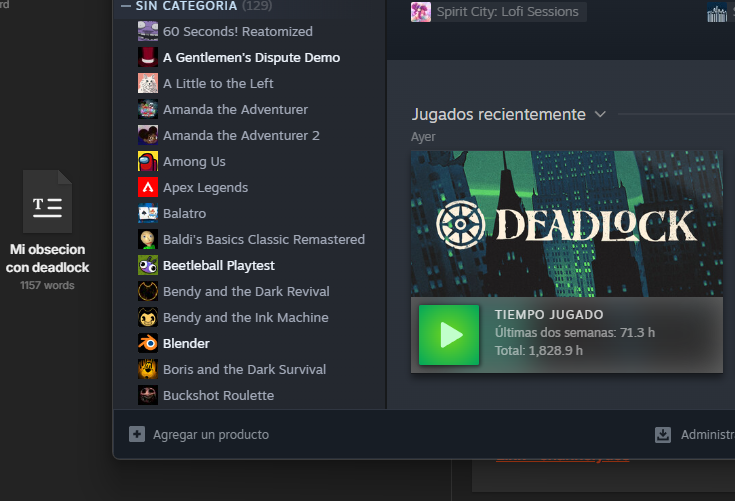Screen dimensions: 735x501
Task: Select Buckshot Roulette in the list
Action: coord(218,396)
